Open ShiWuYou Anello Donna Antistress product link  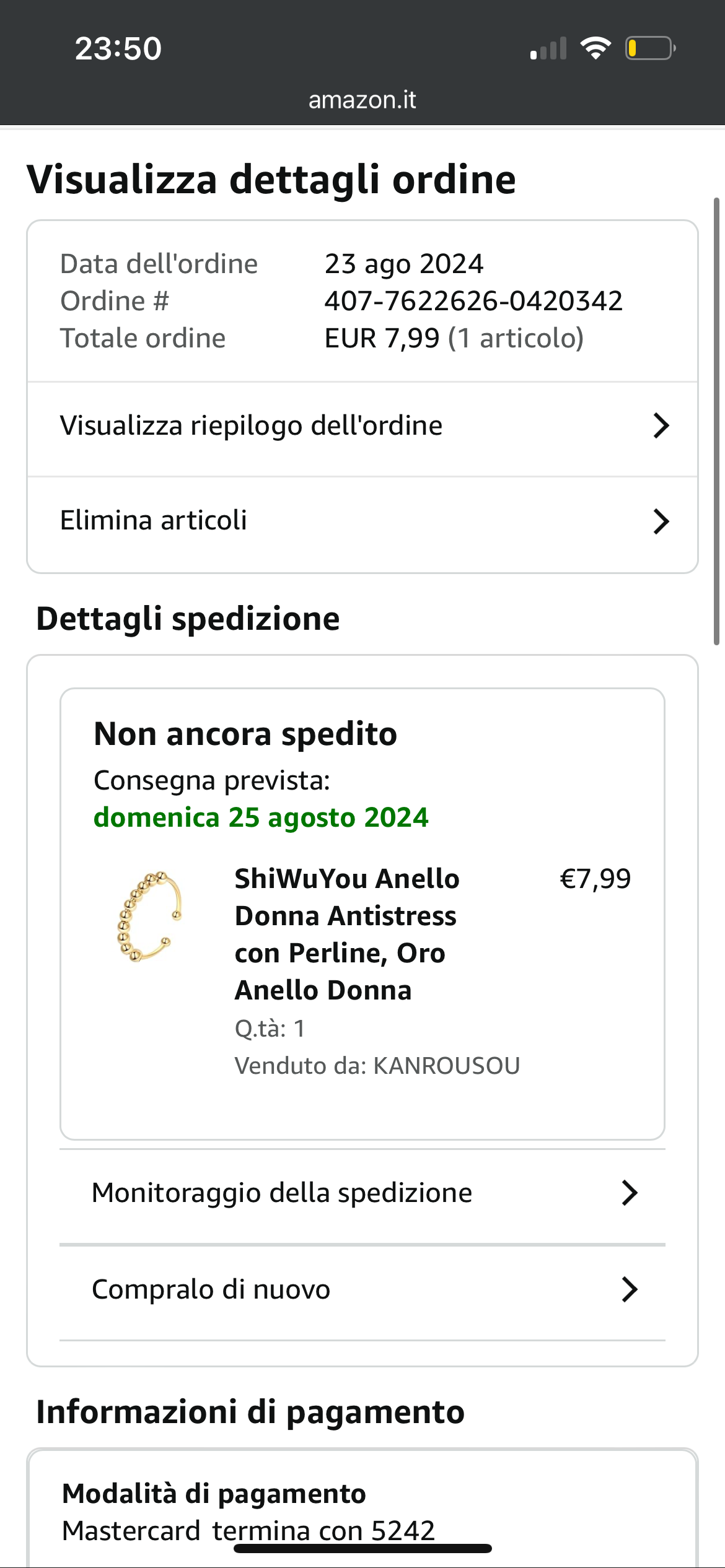pyautogui.click(x=347, y=934)
